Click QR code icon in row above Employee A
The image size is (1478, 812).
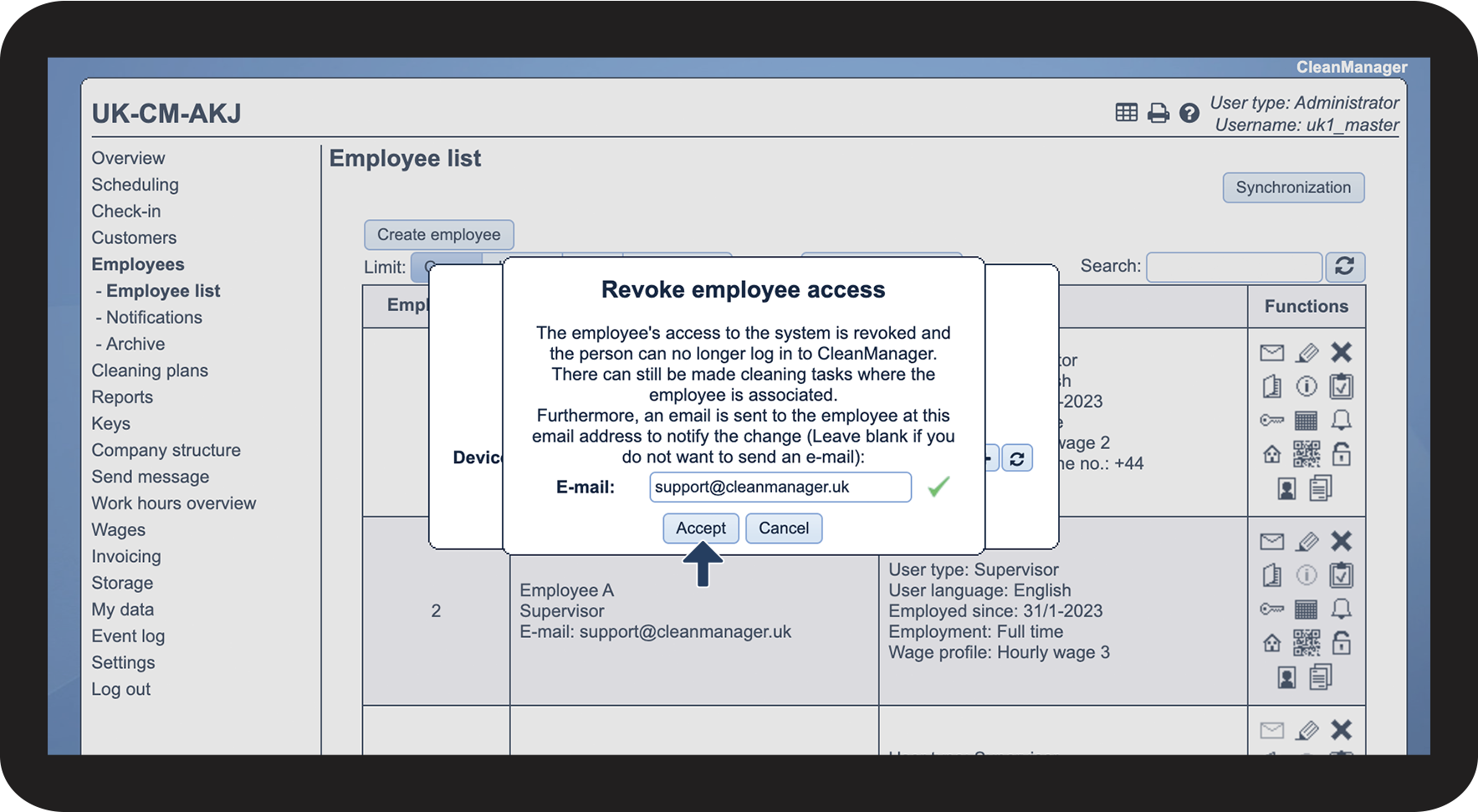(1307, 454)
